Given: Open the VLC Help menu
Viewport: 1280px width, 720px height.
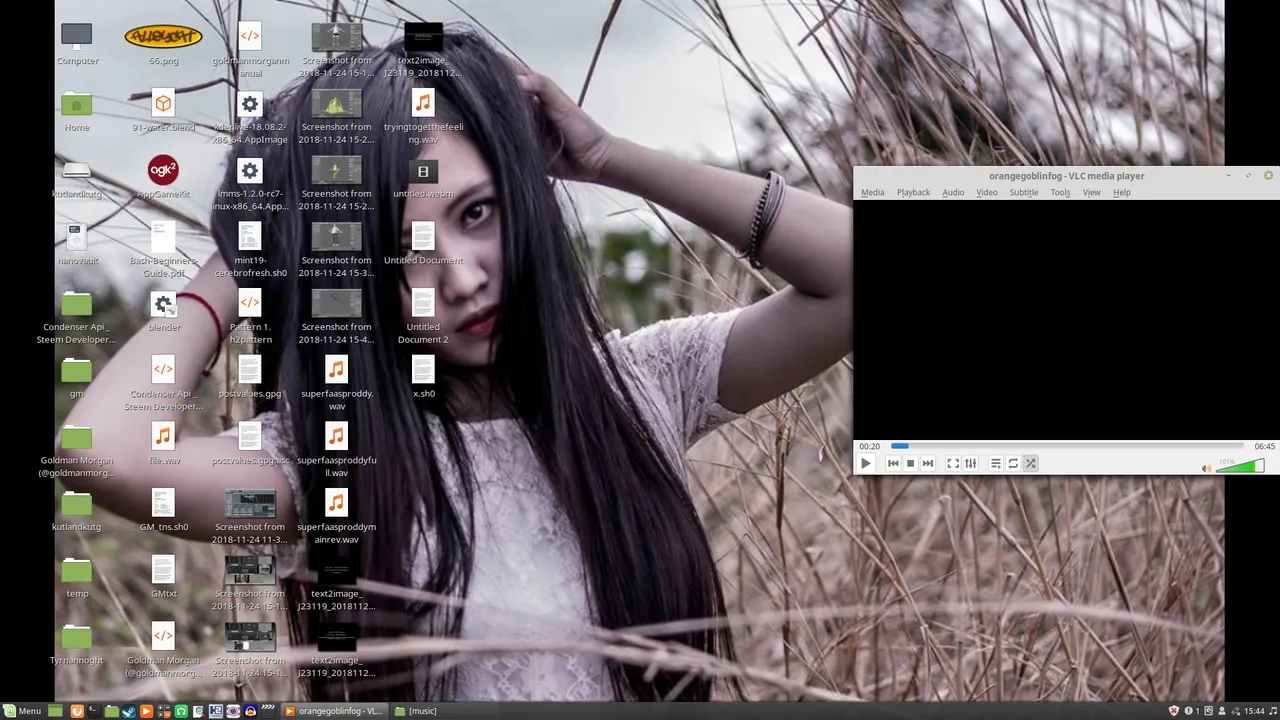Looking at the screenshot, I should [1122, 192].
